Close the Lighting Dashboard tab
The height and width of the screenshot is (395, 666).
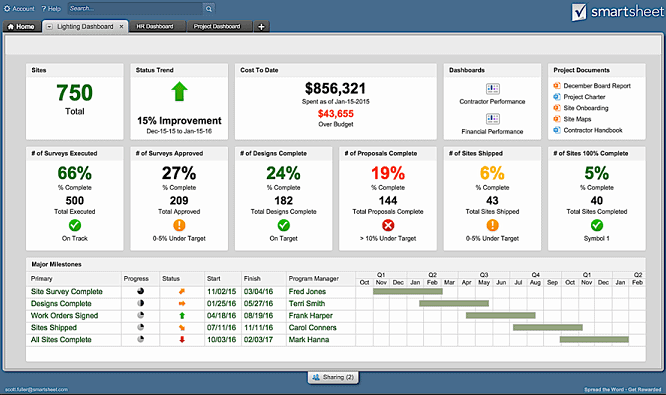click(x=121, y=26)
